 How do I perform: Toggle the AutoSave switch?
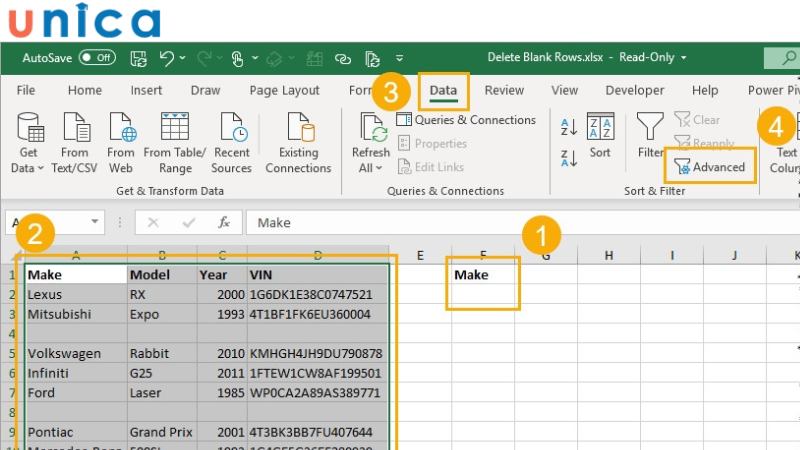(97, 58)
